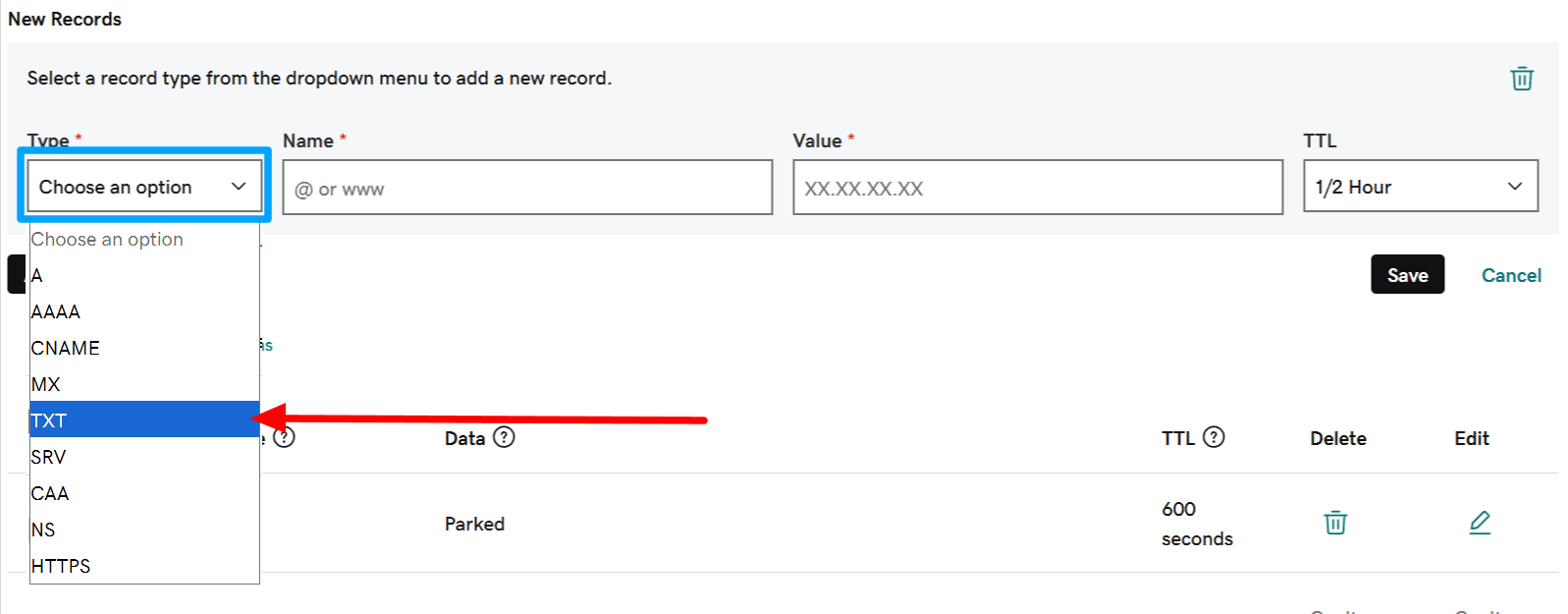The height and width of the screenshot is (614, 1568).
Task: Expand the TTL dropdown set to 1/2 Hour
Action: [1421, 187]
